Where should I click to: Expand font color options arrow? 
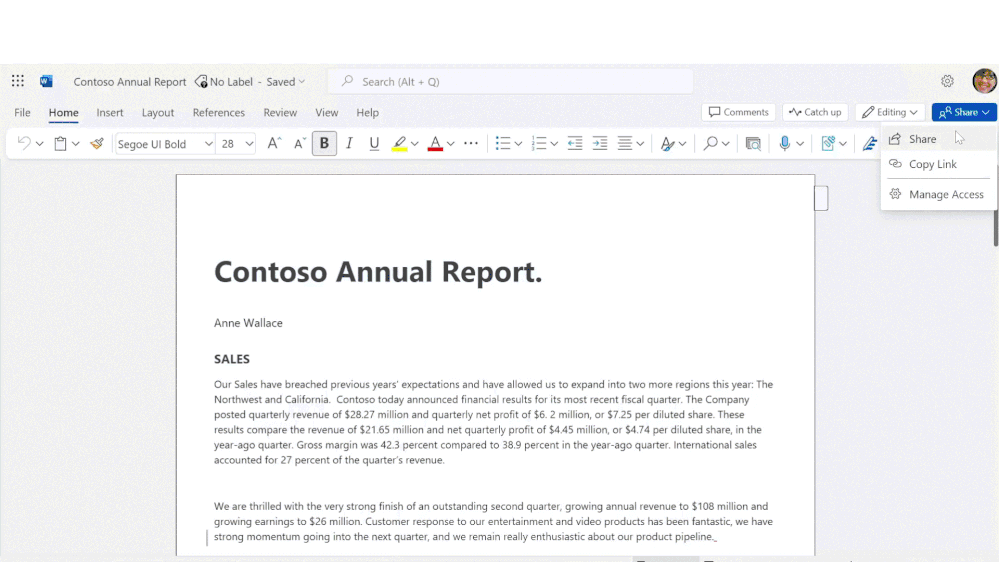tap(450, 144)
